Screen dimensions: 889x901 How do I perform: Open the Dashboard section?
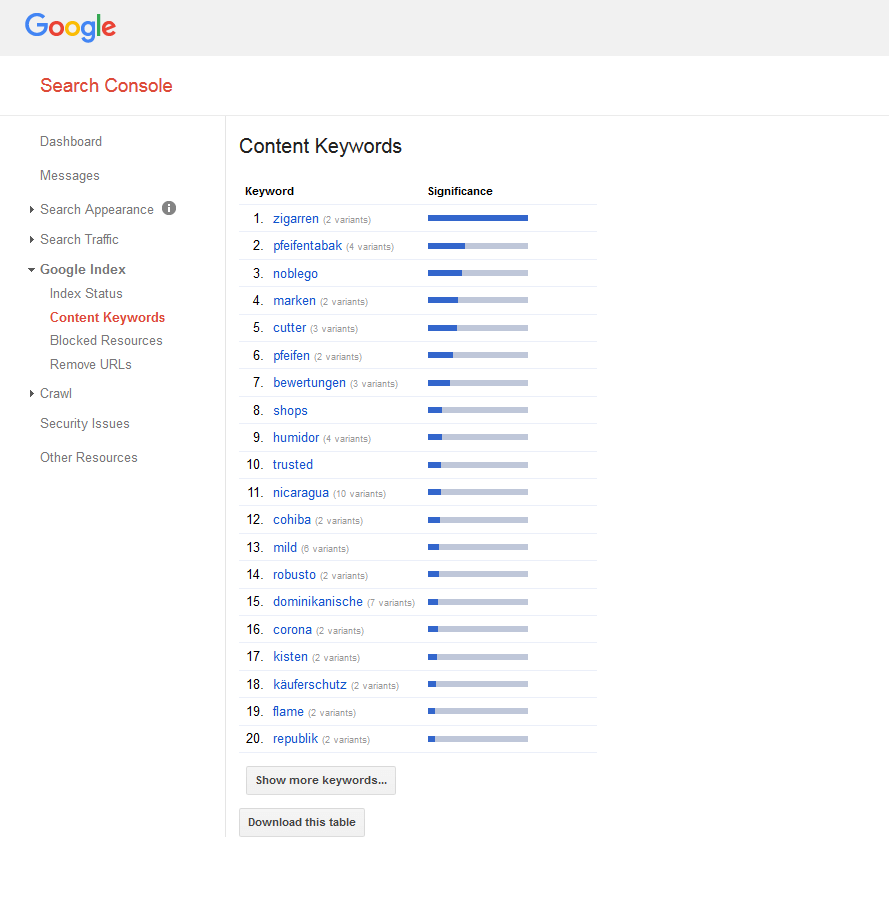[x=71, y=141]
